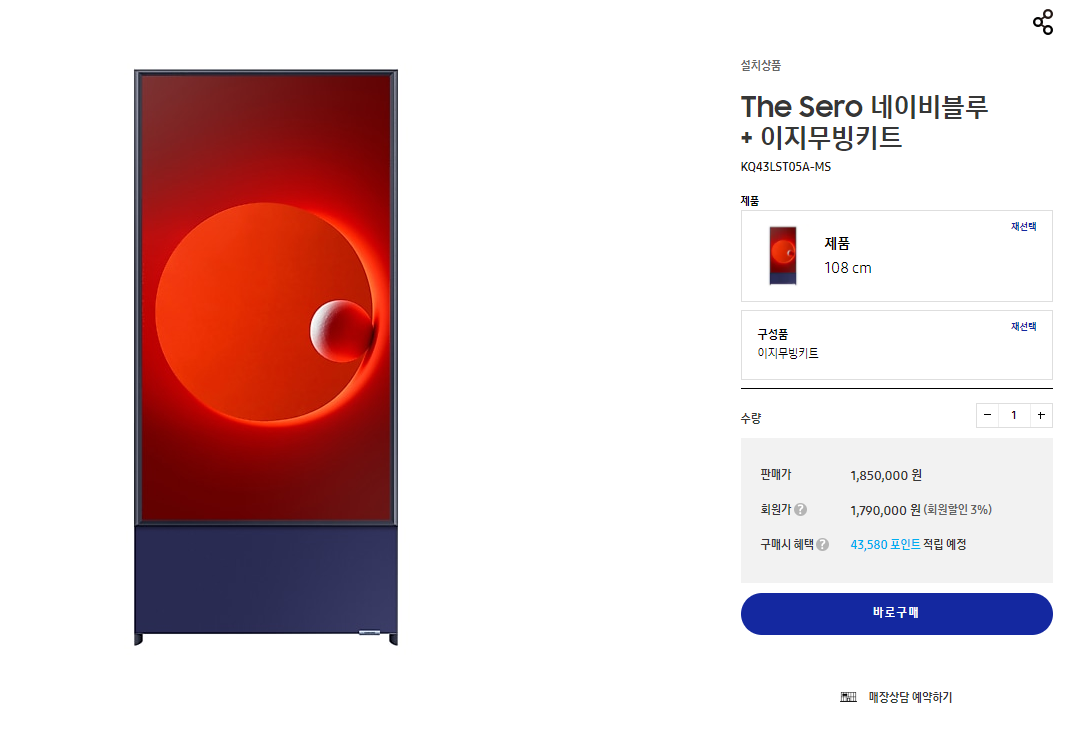The height and width of the screenshot is (731, 1082).
Task: Select the 구성품 이지무빙키트 option box
Action: [896, 344]
